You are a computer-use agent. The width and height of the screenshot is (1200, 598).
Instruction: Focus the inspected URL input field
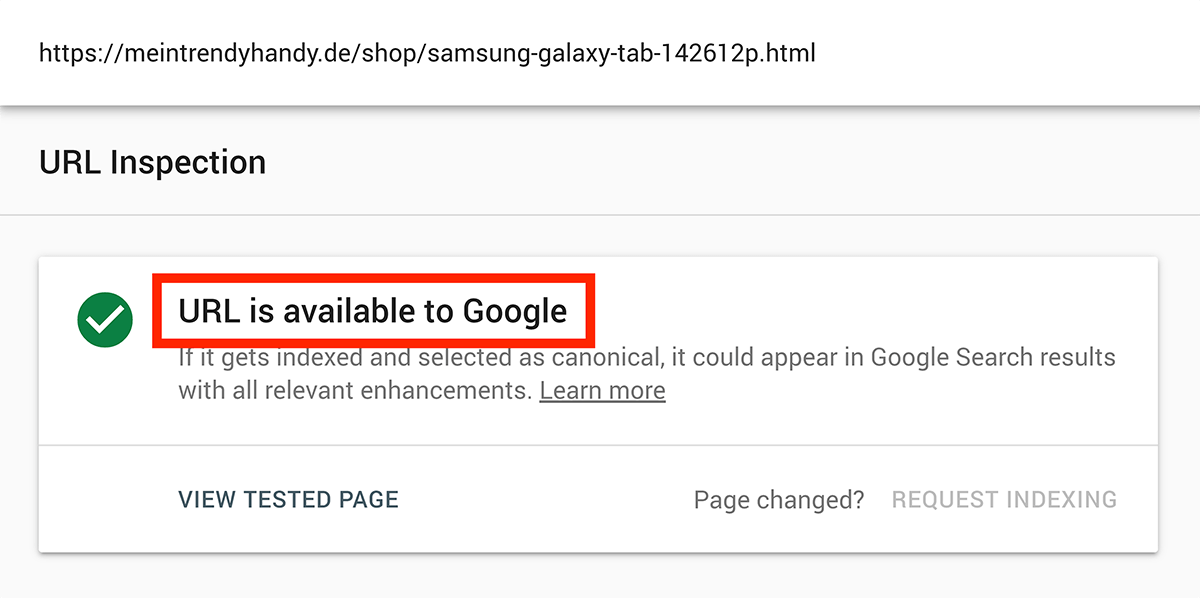[600, 52]
